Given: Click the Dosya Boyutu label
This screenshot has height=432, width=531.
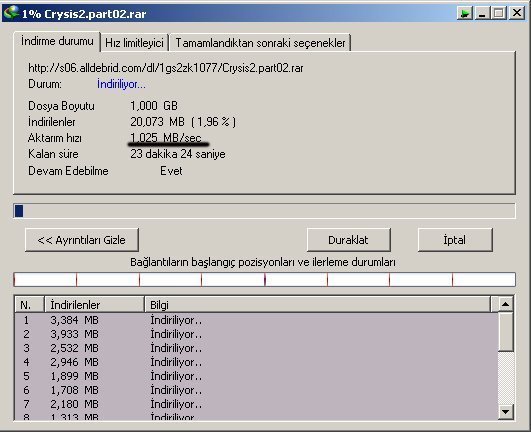Looking at the screenshot, I should click(x=61, y=106).
